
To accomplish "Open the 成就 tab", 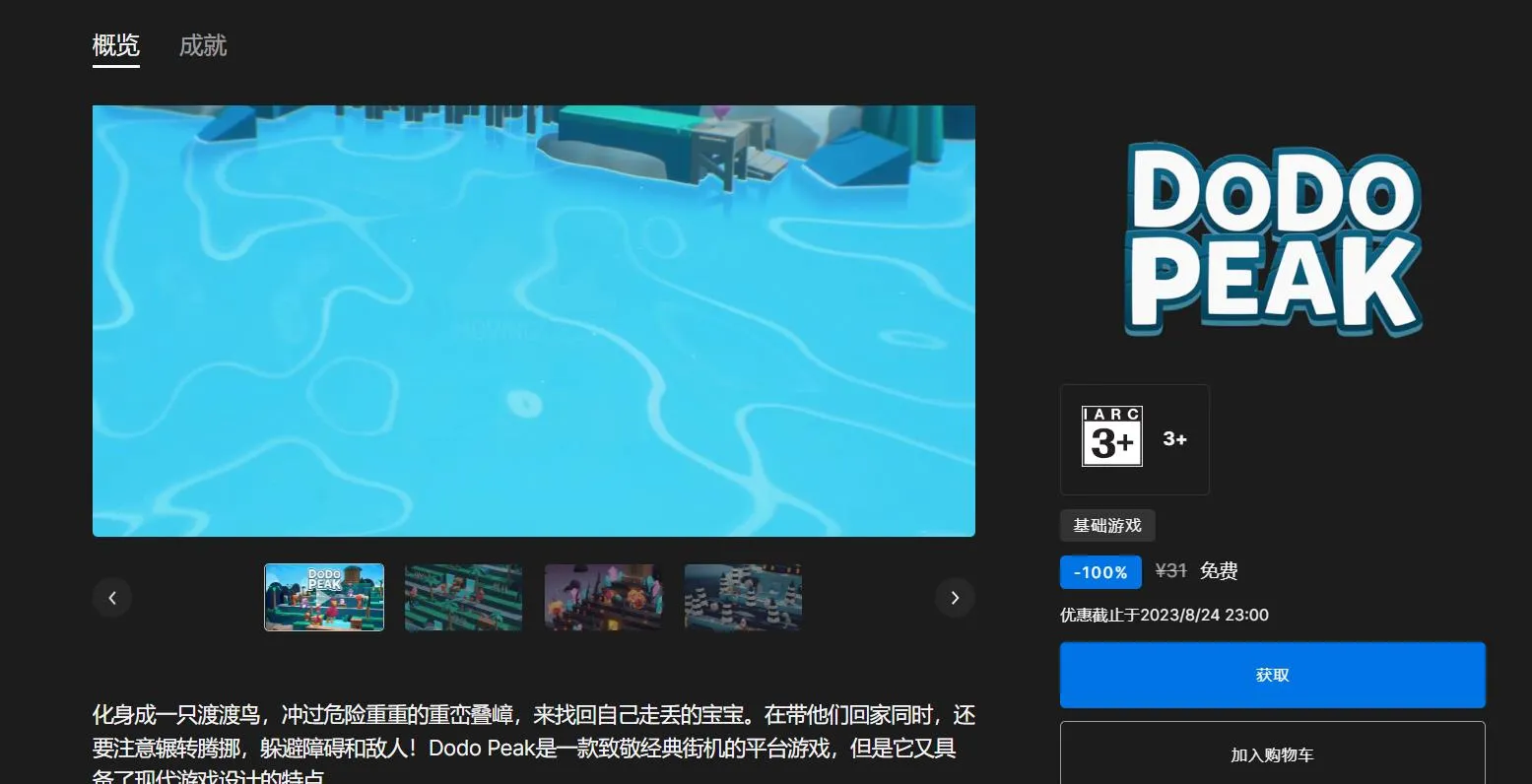I will 203,45.
